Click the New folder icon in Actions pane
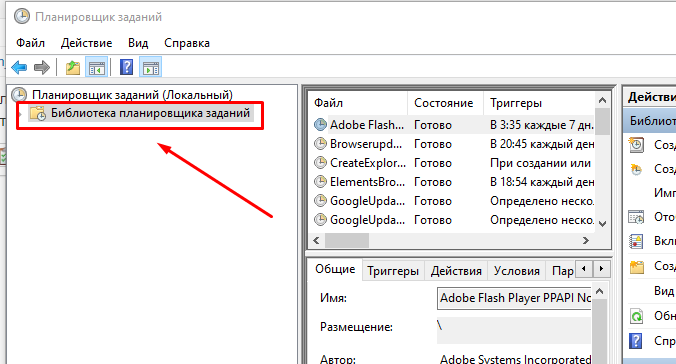 coord(636,267)
